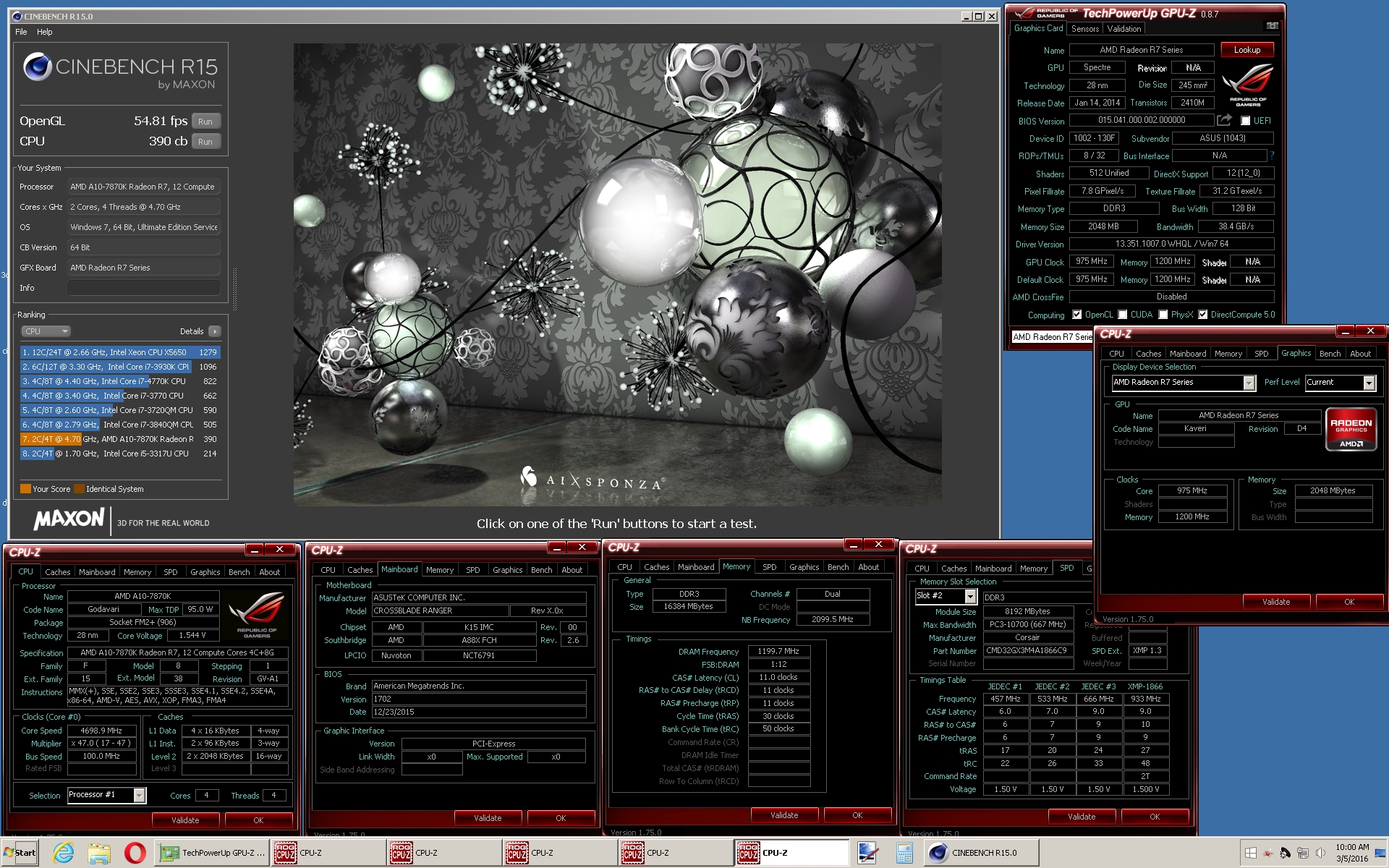Select ranking row Intel Xeon CPU X5650
The height and width of the screenshot is (868, 1389).
(120, 352)
